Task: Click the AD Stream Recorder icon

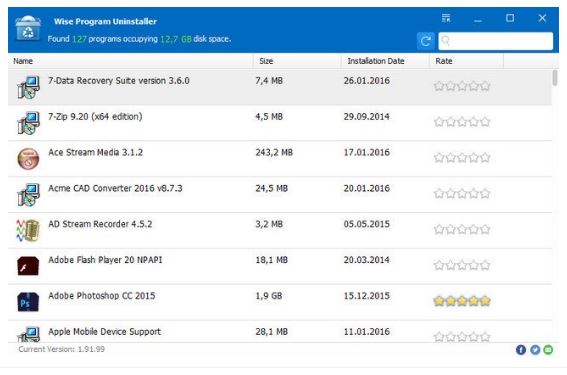Action: click(x=28, y=230)
